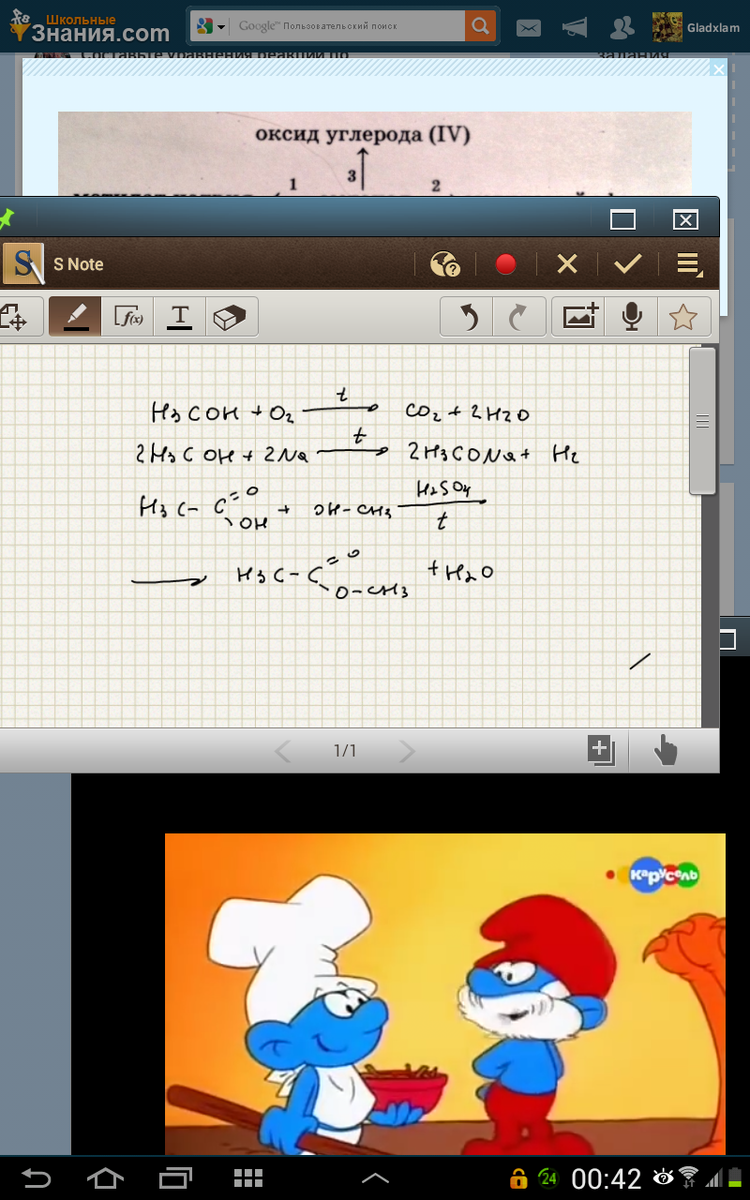This screenshot has width=750, height=1200.
Task: Redo the last stroke
Action: (x=519, y=317)
